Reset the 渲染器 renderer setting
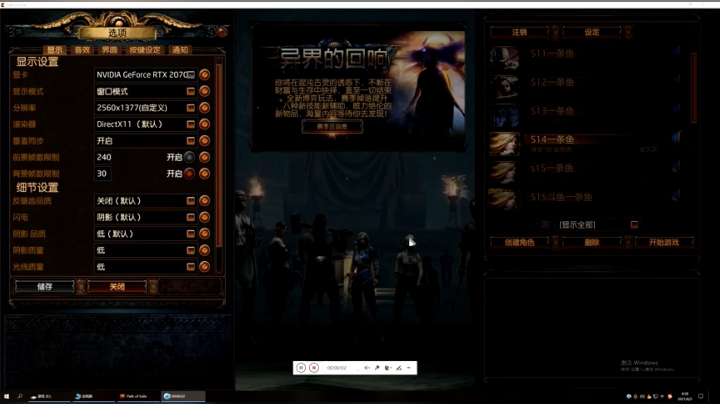This screenshot has width=720, height=404. tap(205, 124)
